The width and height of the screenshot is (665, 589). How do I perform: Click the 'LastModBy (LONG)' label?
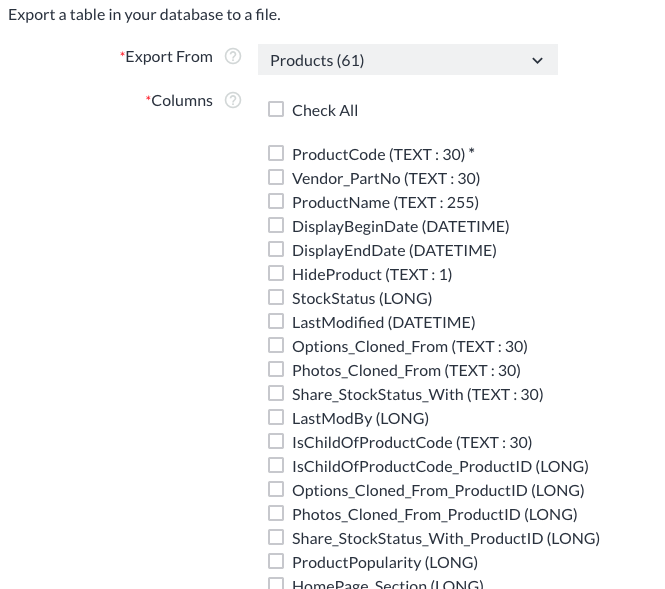click(360, 419)
